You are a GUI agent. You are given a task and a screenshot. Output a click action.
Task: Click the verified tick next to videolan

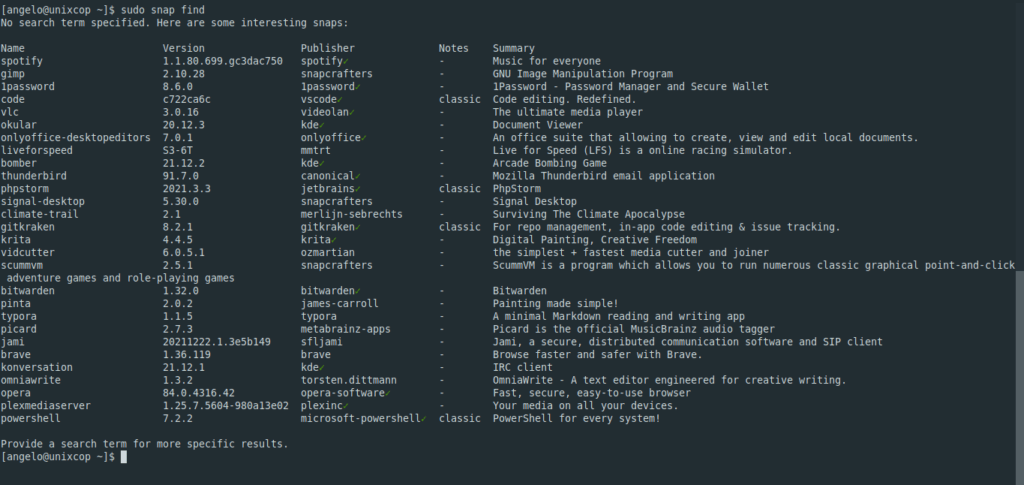point(351,112)
